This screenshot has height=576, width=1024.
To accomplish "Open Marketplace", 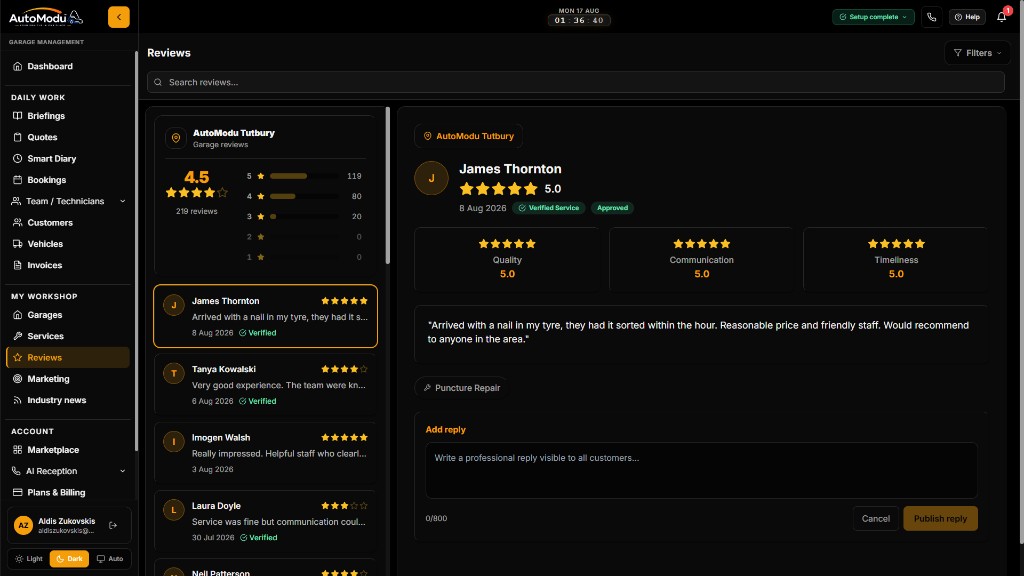I will (68, 450).
